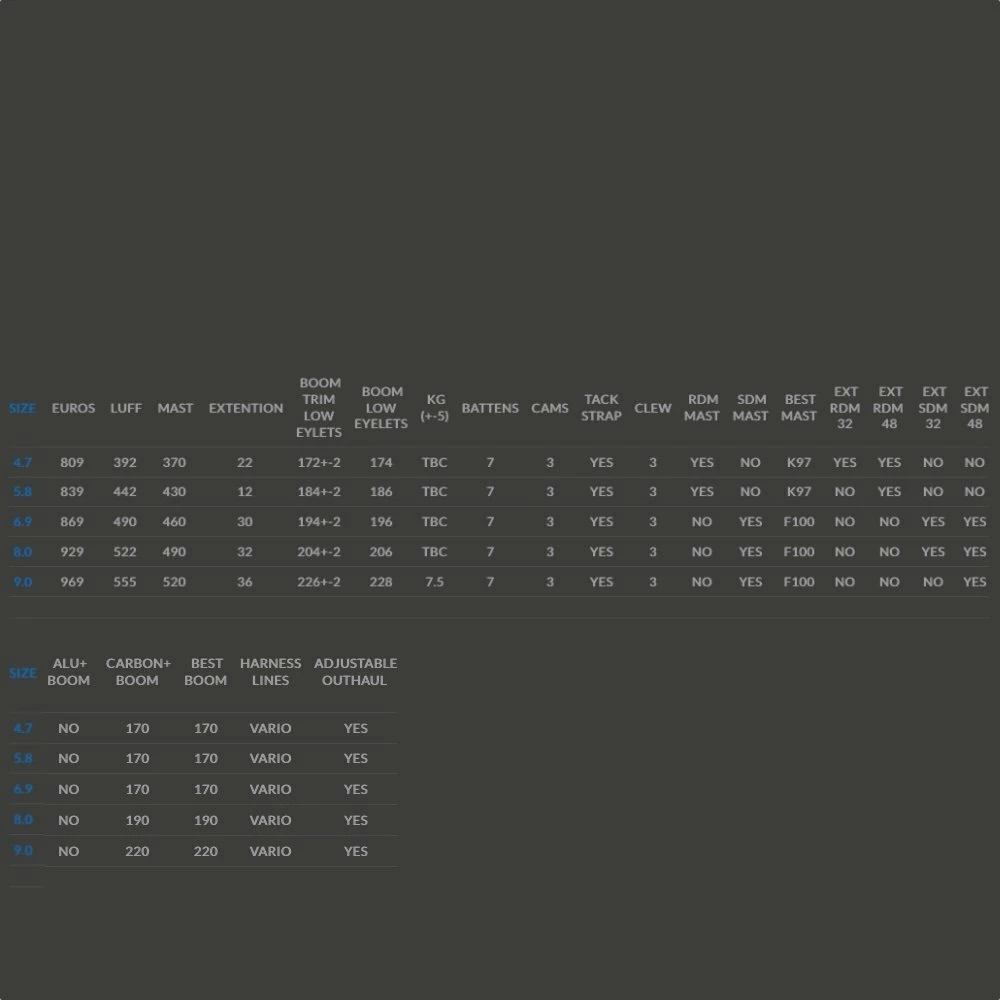The width and height of the screenshot is (1000, 1000).
Task: Click the 9.0 size link in the boom table
Action: (x=23, y=850)
